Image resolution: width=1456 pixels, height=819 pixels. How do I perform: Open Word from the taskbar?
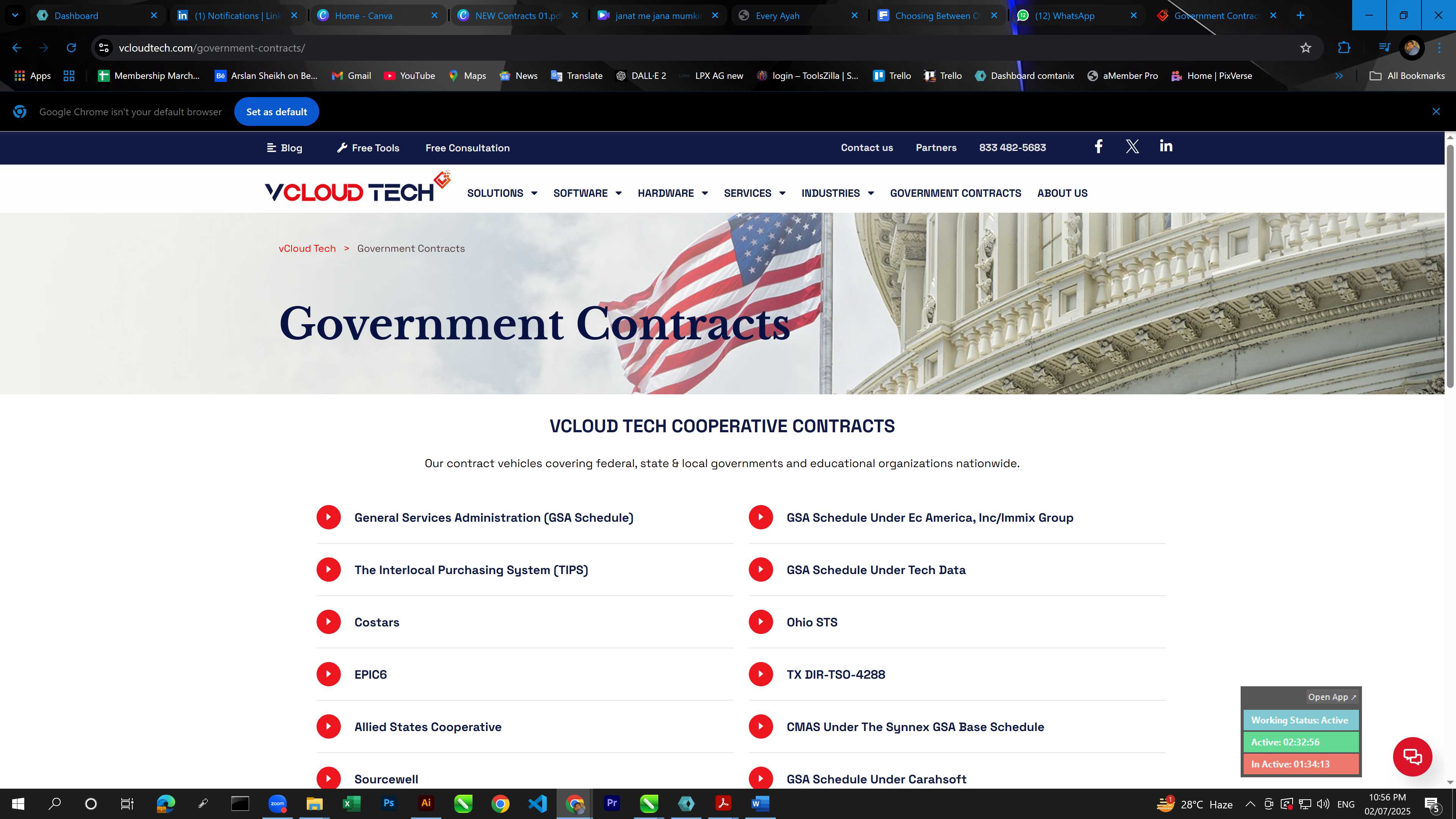[760, 803]
